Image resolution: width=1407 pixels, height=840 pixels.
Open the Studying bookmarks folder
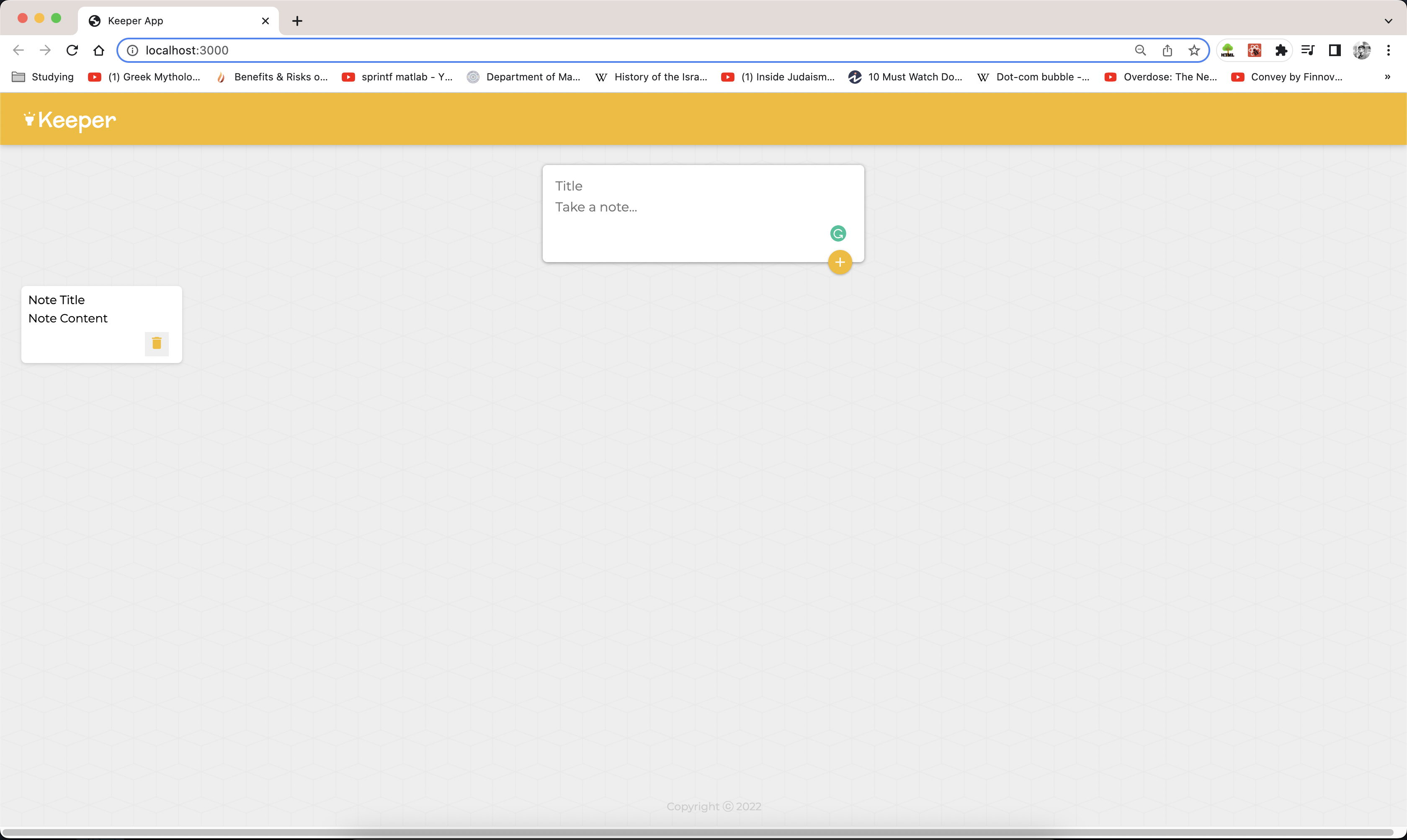pos(43,77)
